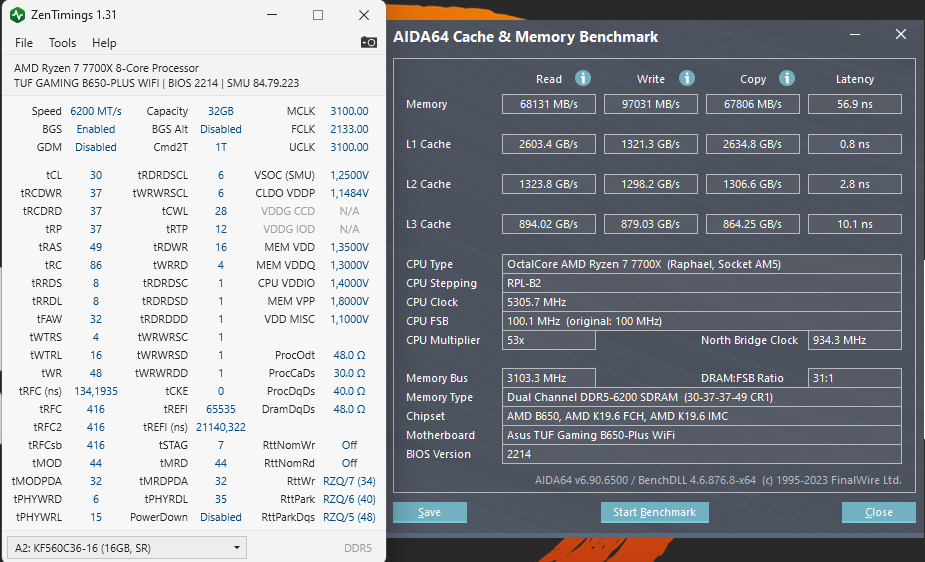
Task: Take screenshot with ZenTimings camera icon
Action: 369,42
